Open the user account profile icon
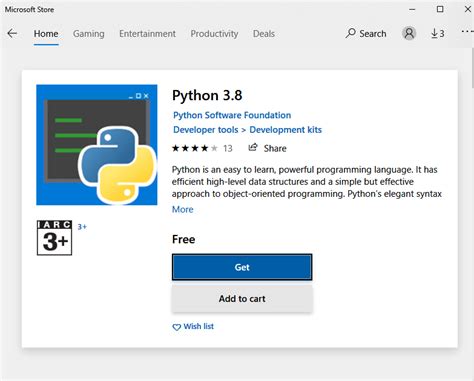Image resolution: width=474 pixels, height=381 pixels. pos(409,33)
